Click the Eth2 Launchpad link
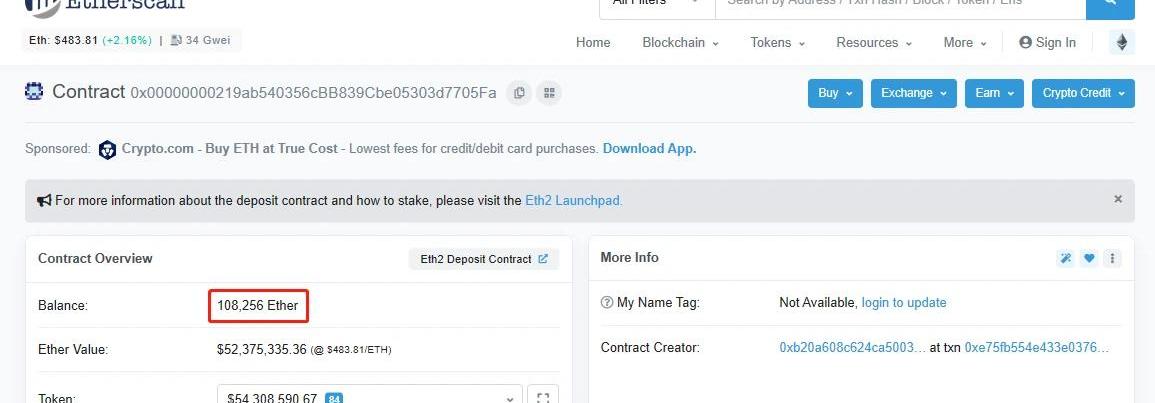Image resolution: width=1155 pixels, height=403 pixels. [x=573, y=200]
